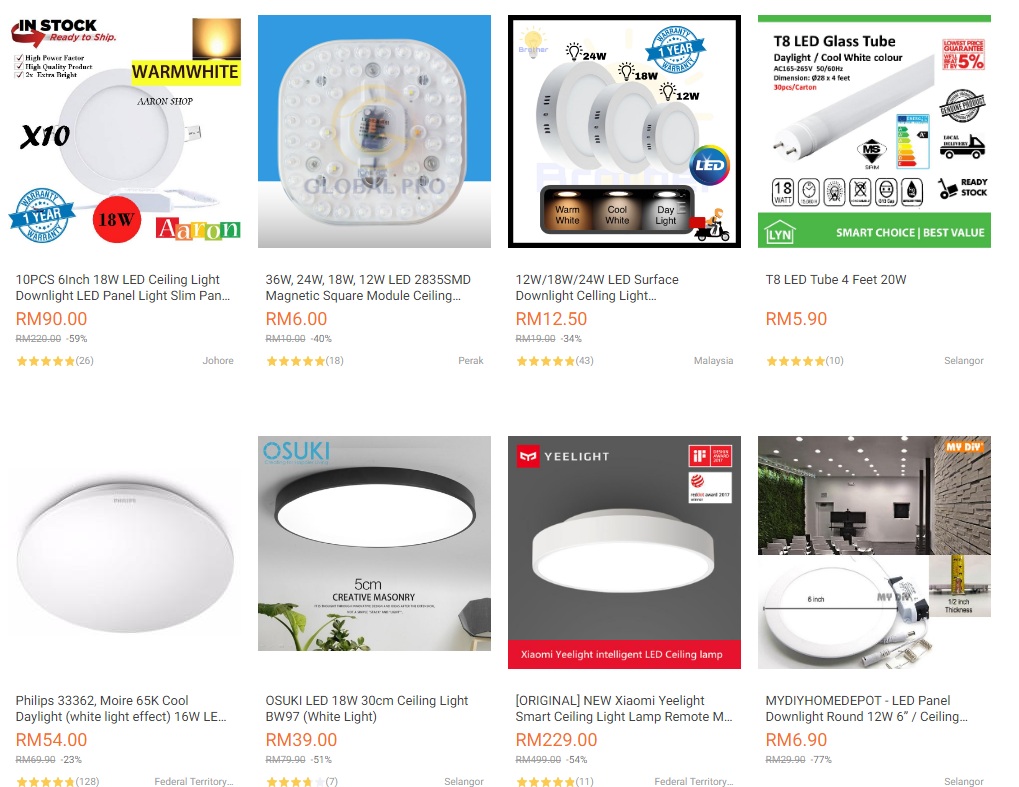Click the 10PCS 6Inch 18W LED title
This screenshot has height=787, width=1019.
[123, 287]
